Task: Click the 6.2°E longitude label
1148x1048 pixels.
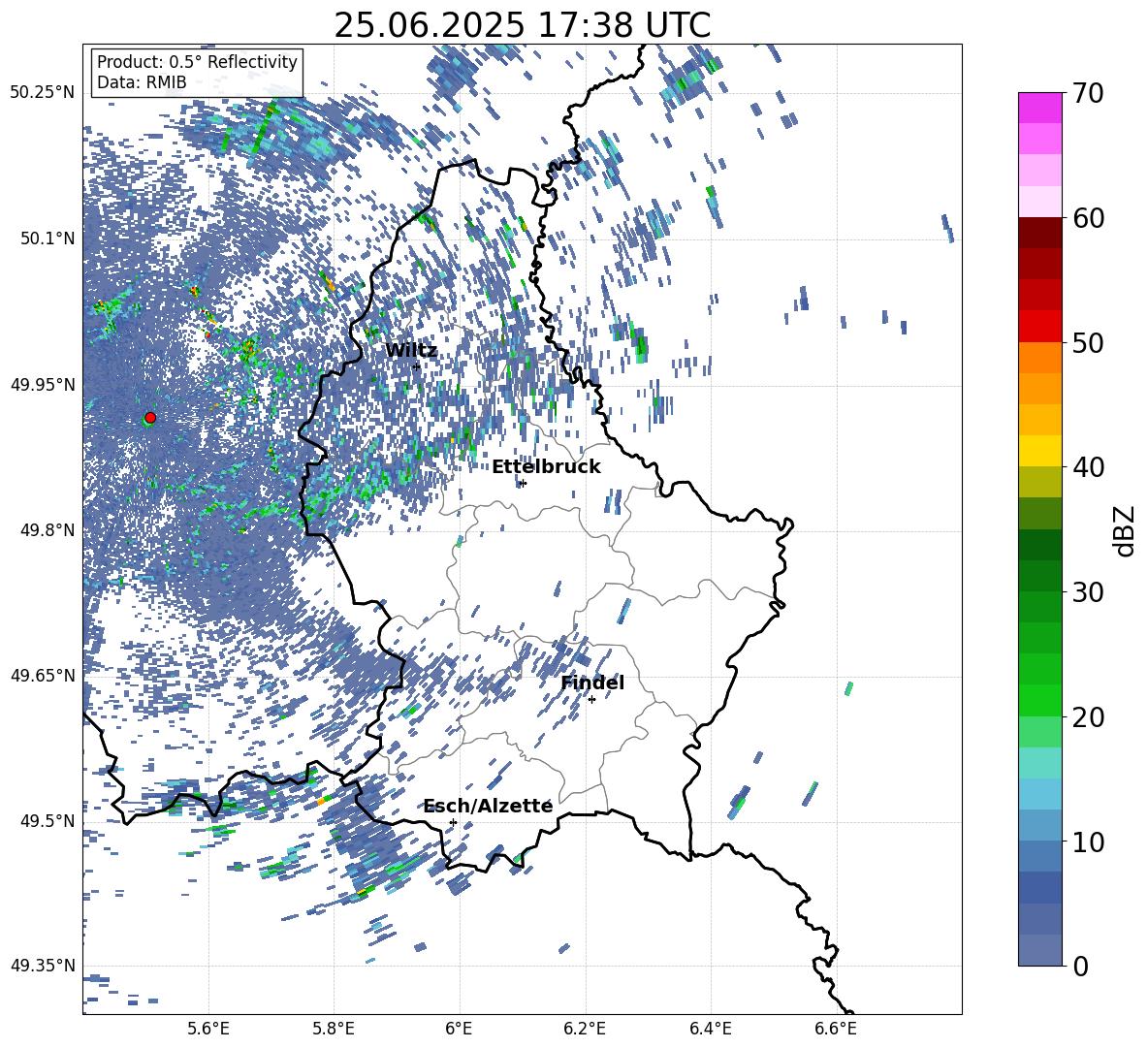Action: click(585, 1029)
